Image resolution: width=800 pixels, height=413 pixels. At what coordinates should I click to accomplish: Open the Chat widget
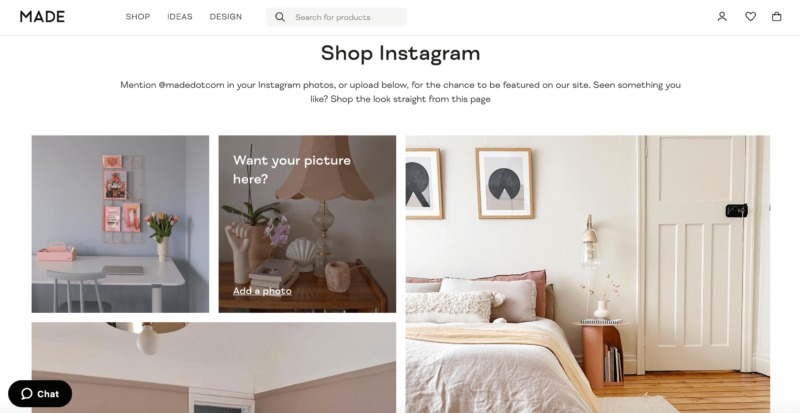(40, 394)
